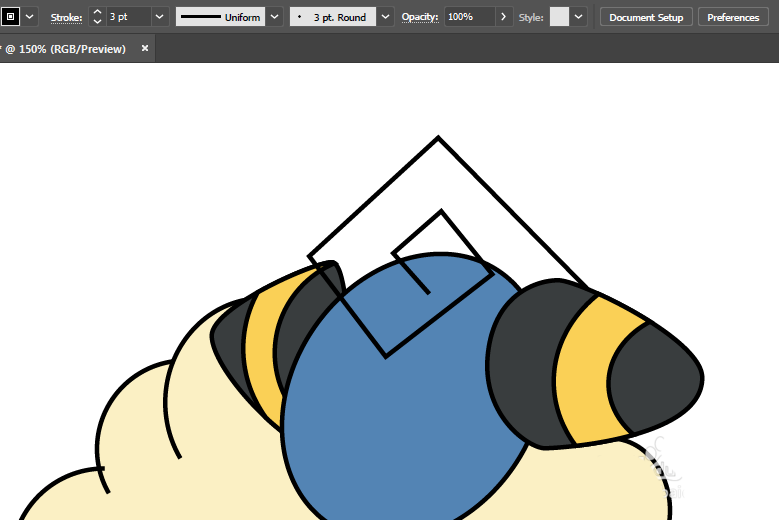This screenshot has width=779, height=520.
Task: Expand the width profile dropdown arrow
Action: click(x=275, y=17)
